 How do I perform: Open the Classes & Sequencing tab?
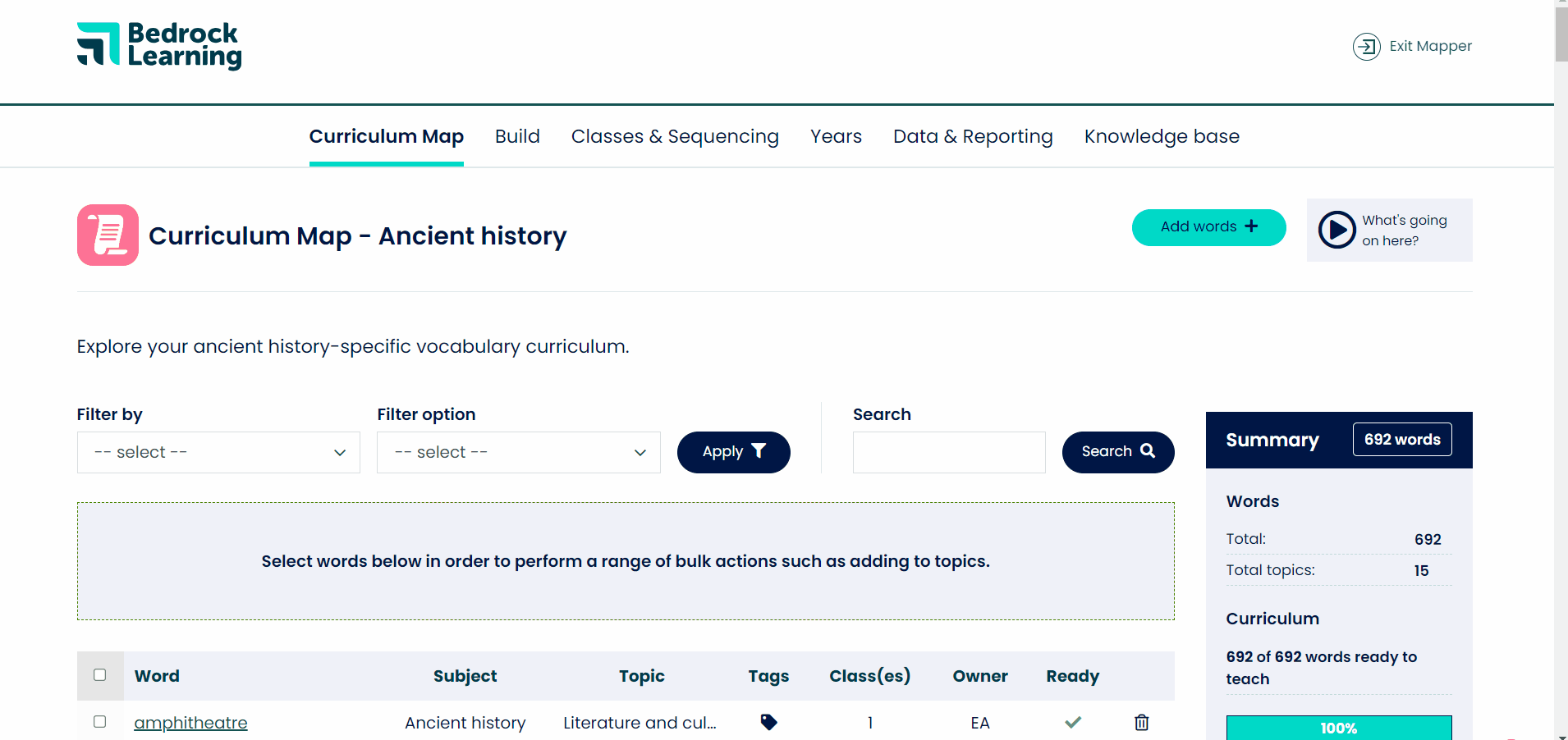675,136
